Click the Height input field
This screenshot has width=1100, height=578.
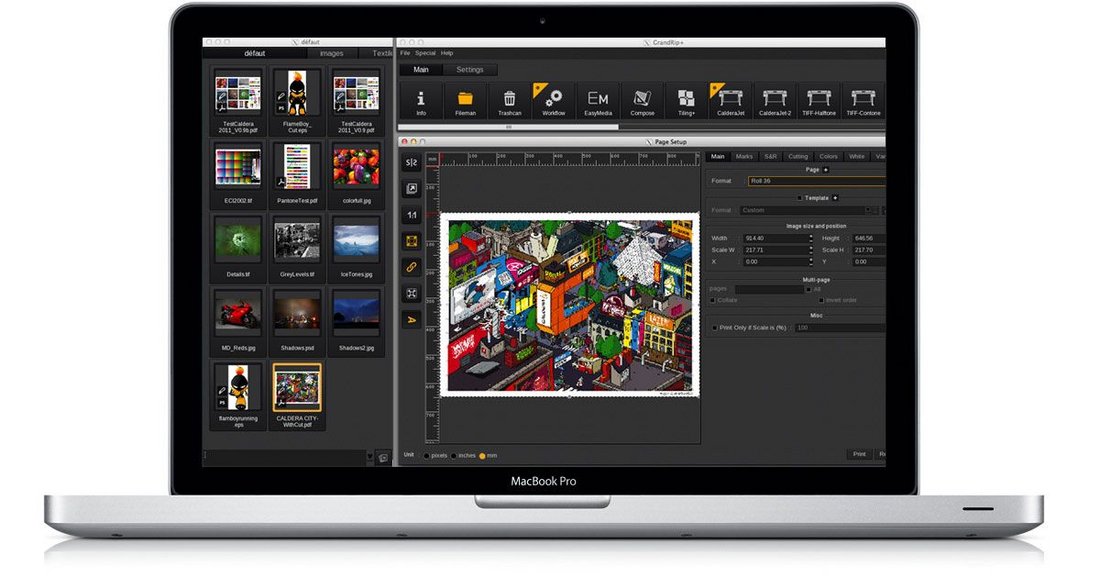tap(868, 238)
